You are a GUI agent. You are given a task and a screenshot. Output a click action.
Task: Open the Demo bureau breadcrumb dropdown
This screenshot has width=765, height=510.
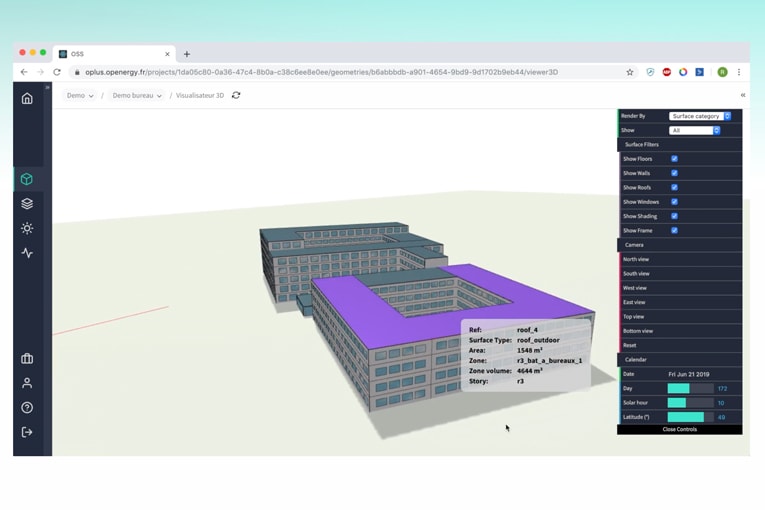tap(137, 96)
